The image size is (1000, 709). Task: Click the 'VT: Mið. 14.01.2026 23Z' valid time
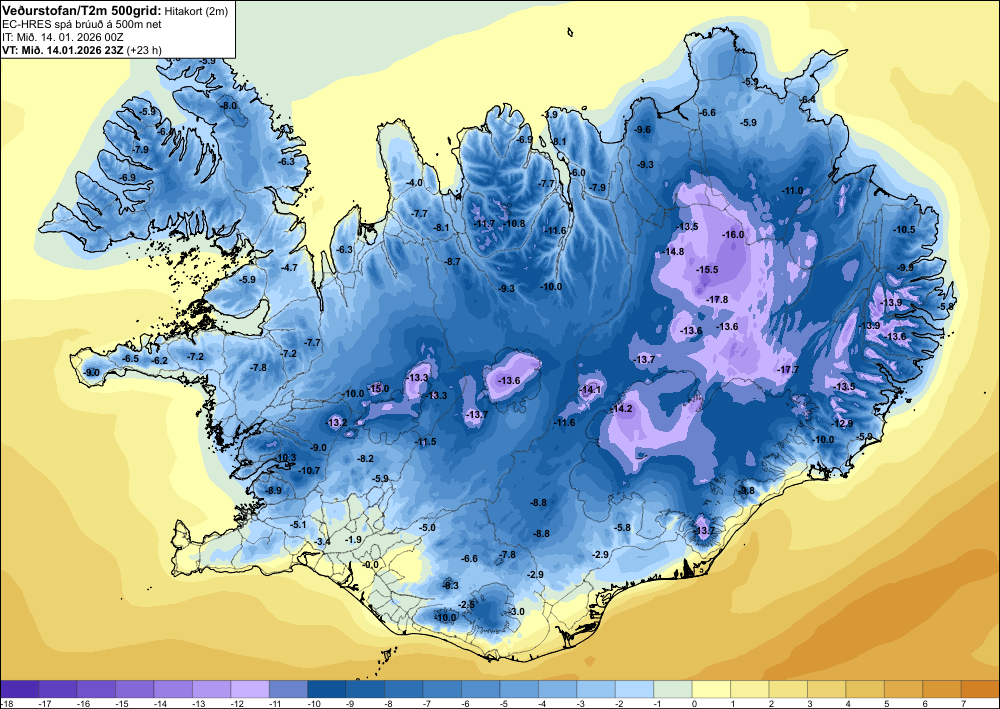[63, 50]
